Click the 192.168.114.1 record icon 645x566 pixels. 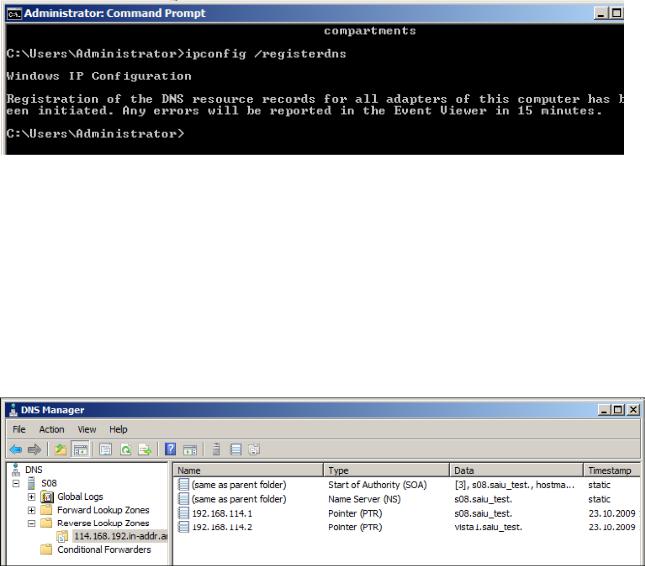coord(183,513)
